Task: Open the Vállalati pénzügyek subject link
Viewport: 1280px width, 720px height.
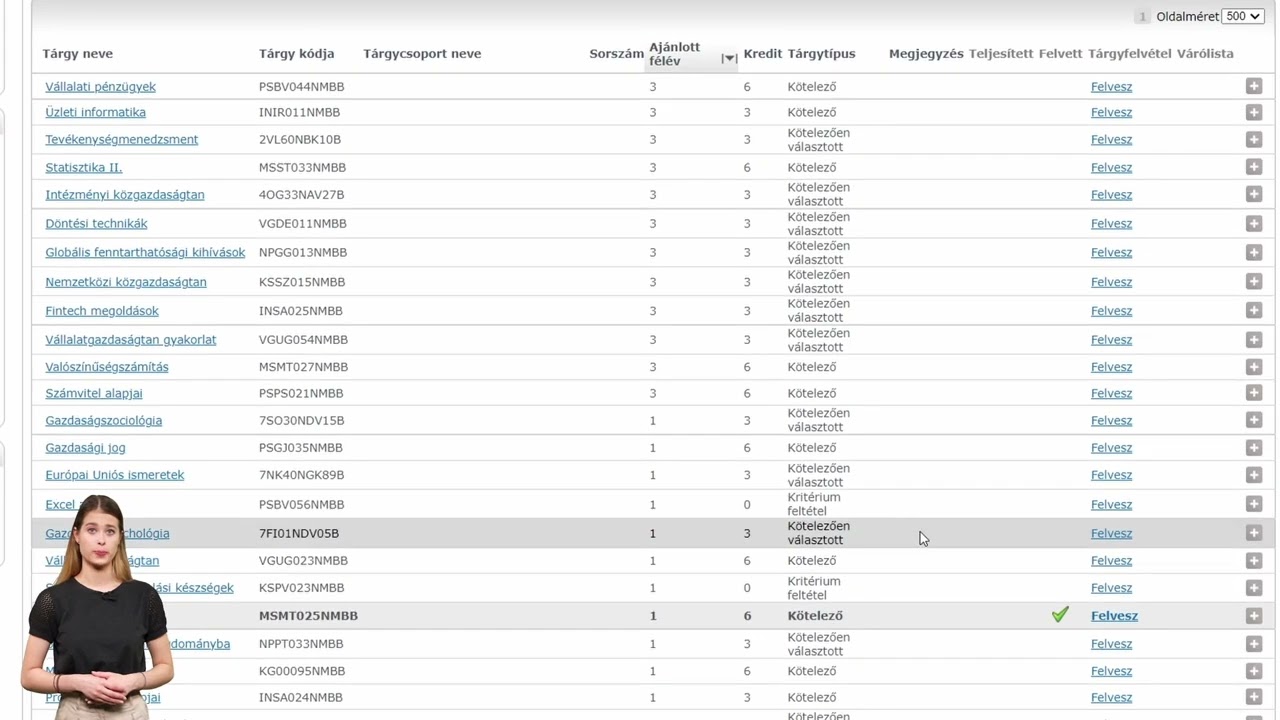Action: 100,87
